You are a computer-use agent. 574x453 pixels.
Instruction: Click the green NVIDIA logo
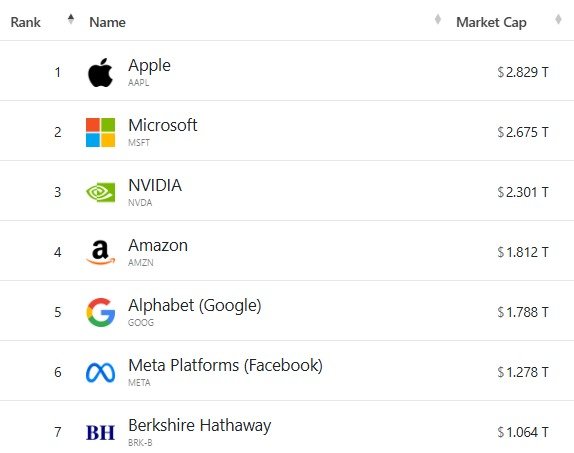[x=100, y=192]
